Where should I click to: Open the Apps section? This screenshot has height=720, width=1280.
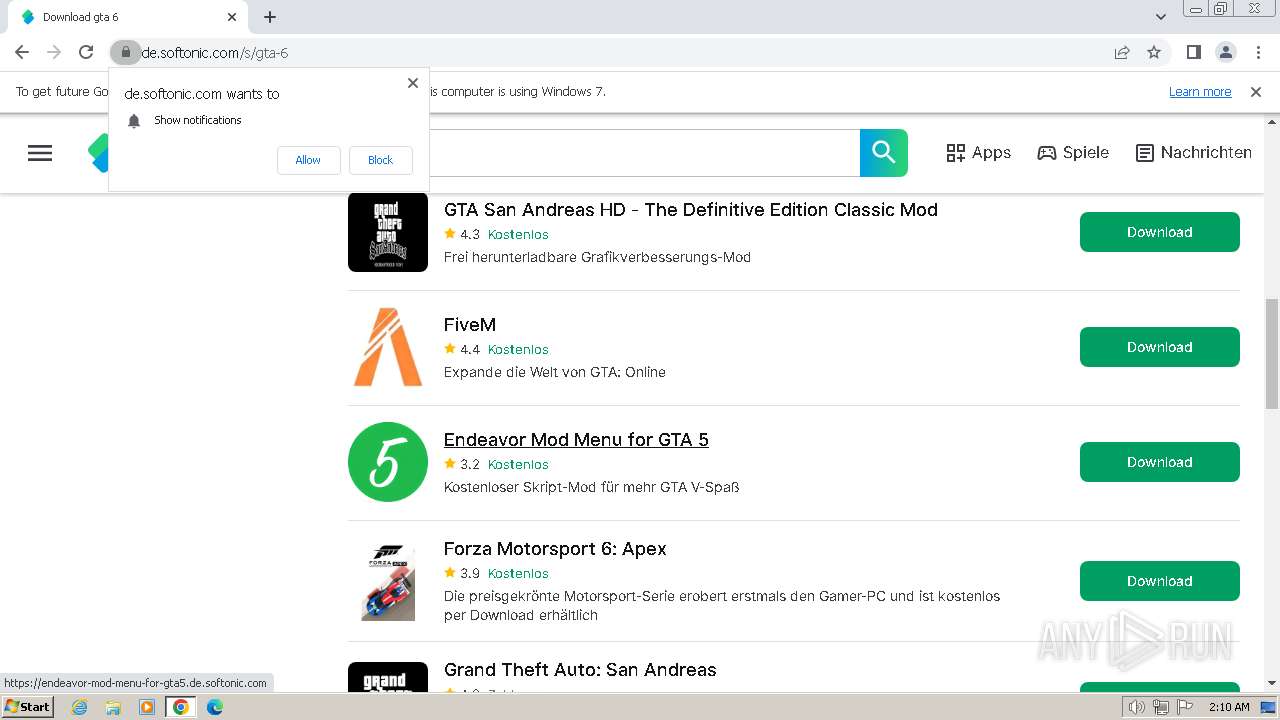pos(978,153)
